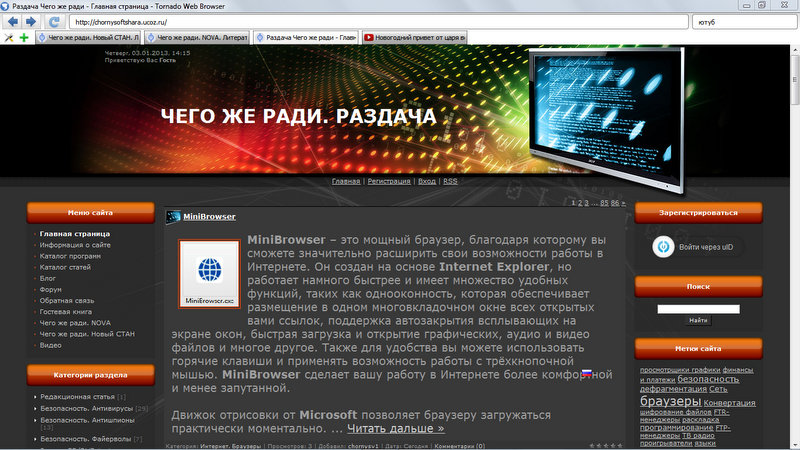Viewport: 800px width, 450px height.
Task: Click the vertical scrollbar thumb
Action: (795, 81)
